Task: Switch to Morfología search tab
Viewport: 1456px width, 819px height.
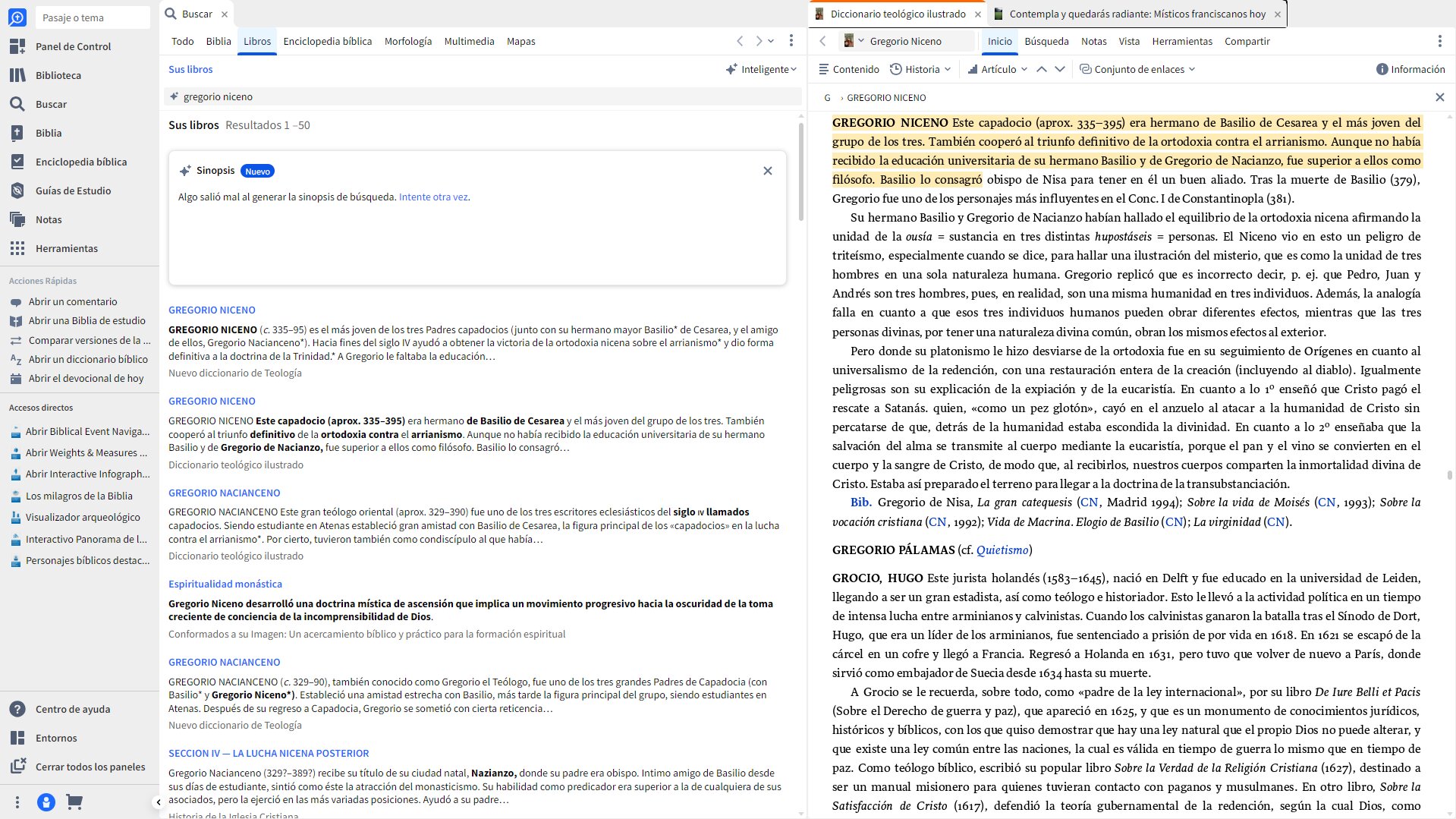Action: click(x=408, y=41)
